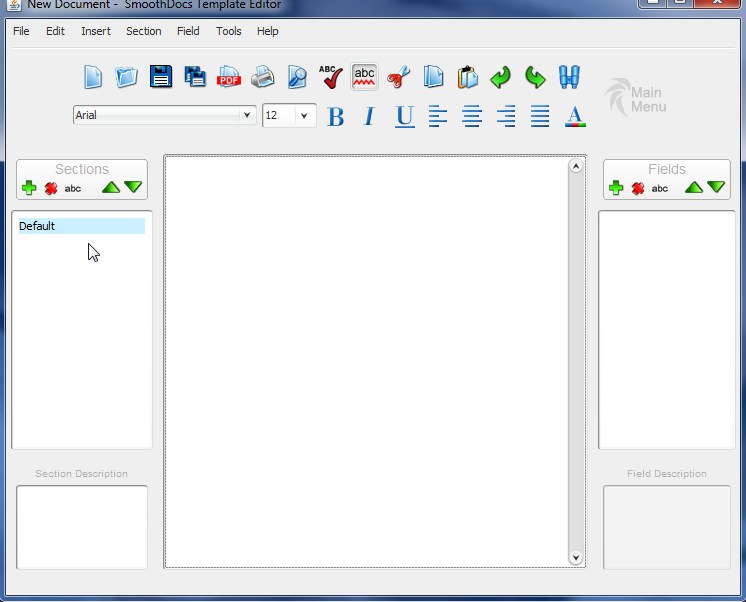Click the empty Fields list panel
Image resolution: width=746 pixels, height=602 pixels.
coord(667,330)
